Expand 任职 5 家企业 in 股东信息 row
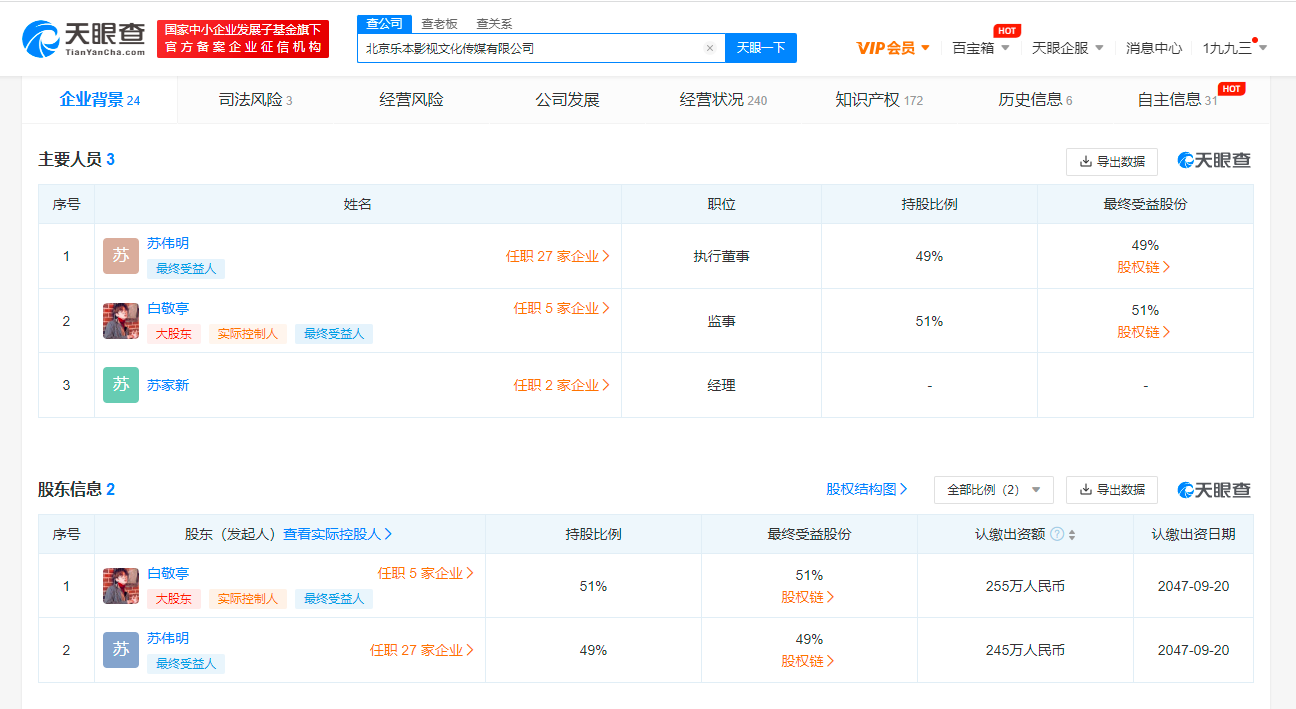Screen dimensions: 1296x709 (x=426, y=573)
